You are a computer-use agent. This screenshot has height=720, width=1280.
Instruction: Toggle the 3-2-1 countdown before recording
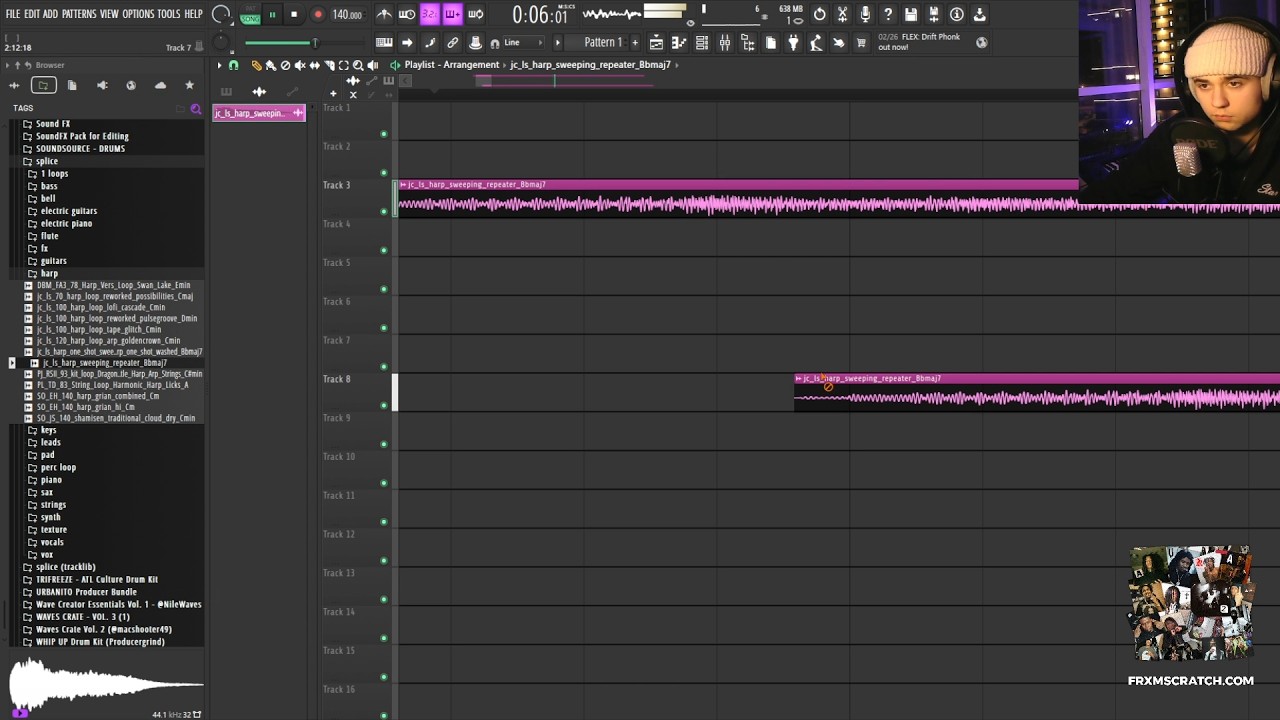point(430,14)
